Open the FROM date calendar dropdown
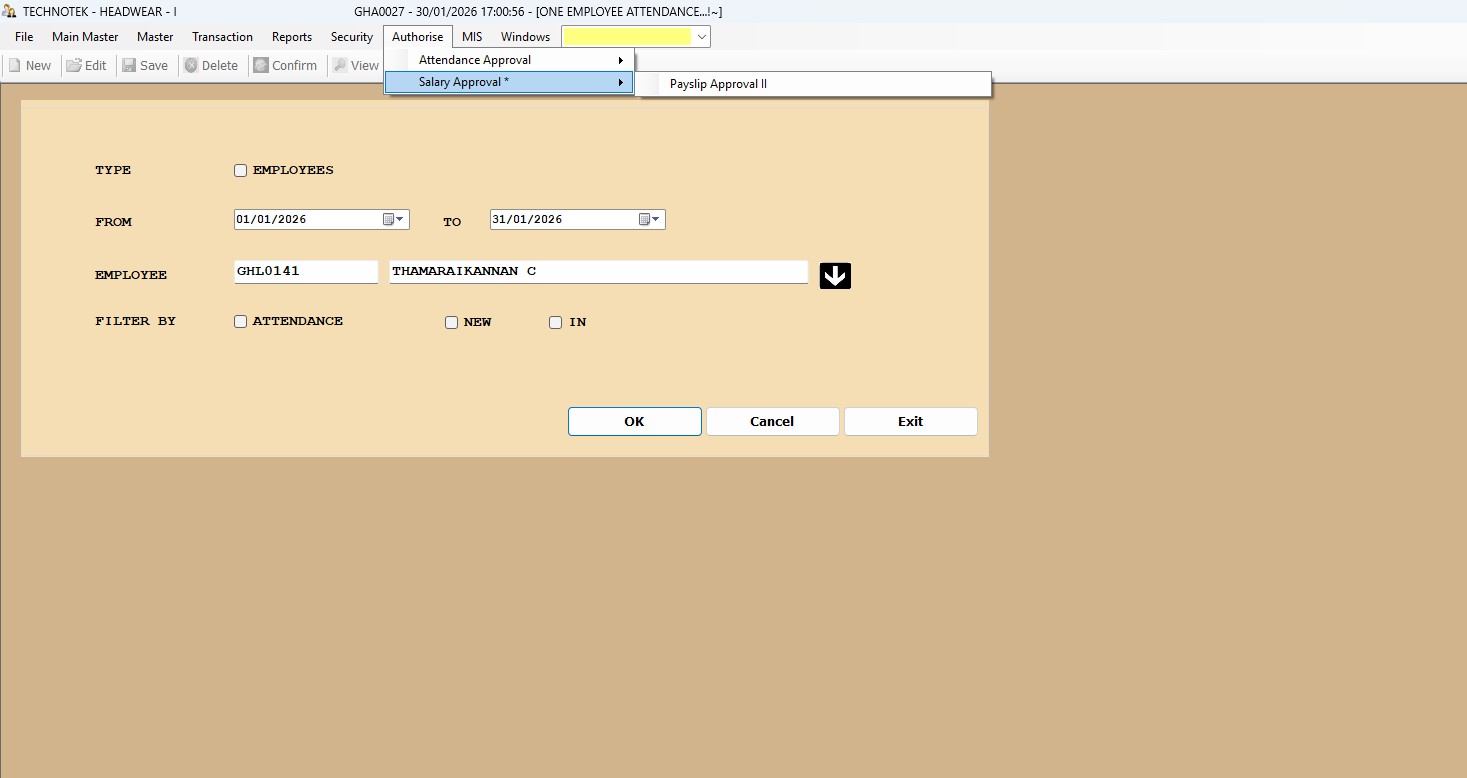The width and height of the screenshot is (1467, 778). pyautogui.click(x=394, y=220)
